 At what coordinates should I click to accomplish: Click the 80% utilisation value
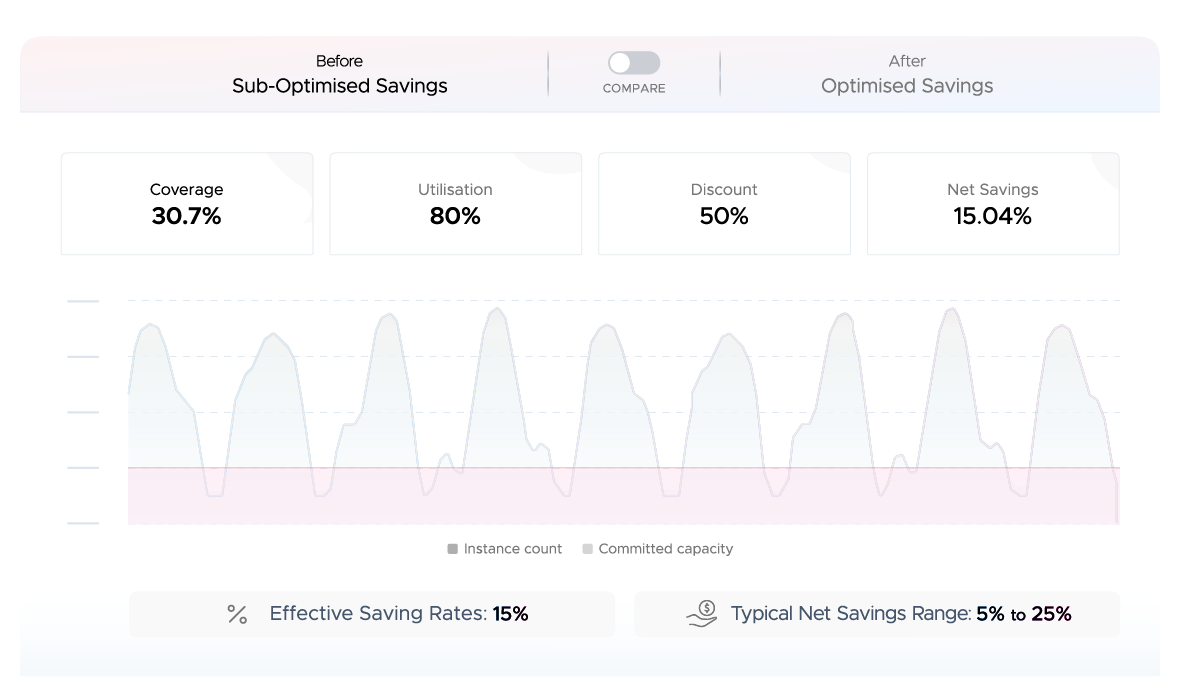pos(455,217)
